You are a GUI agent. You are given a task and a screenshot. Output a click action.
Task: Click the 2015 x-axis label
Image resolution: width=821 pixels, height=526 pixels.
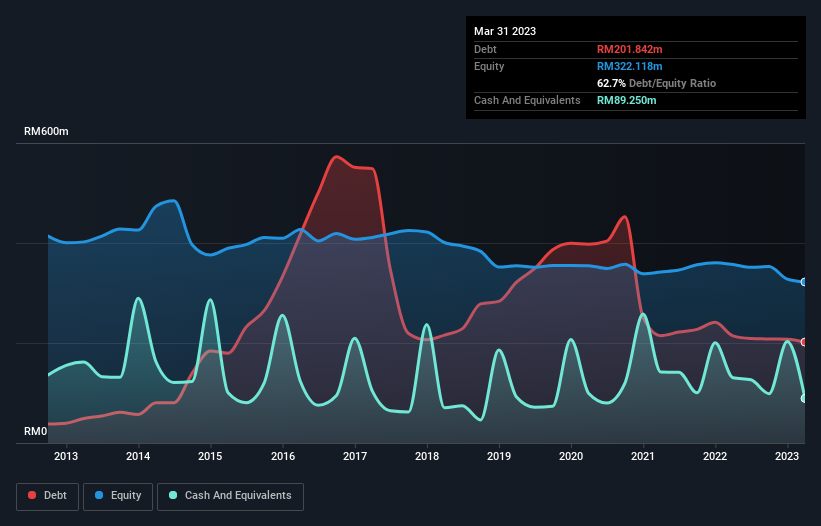[x=210, y=456]
